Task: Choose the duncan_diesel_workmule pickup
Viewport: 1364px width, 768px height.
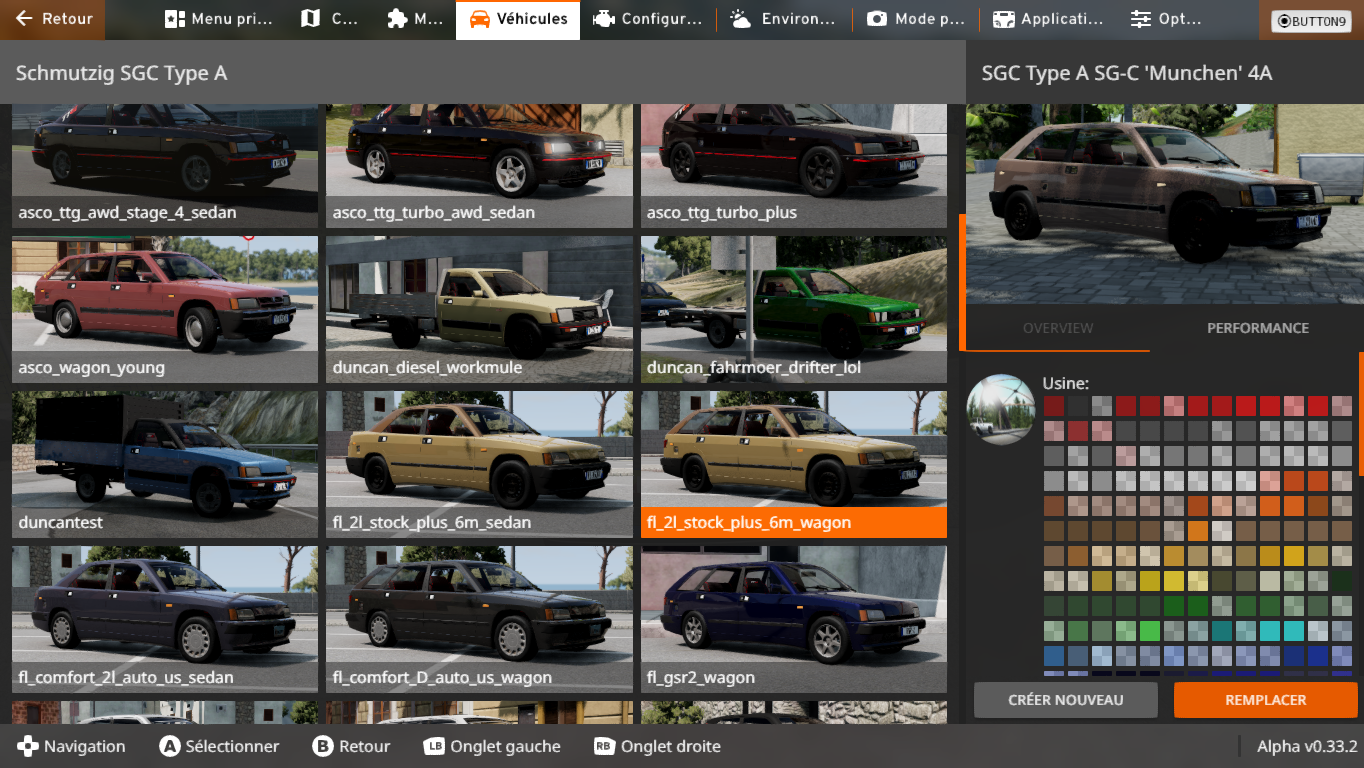Action: 479,309
